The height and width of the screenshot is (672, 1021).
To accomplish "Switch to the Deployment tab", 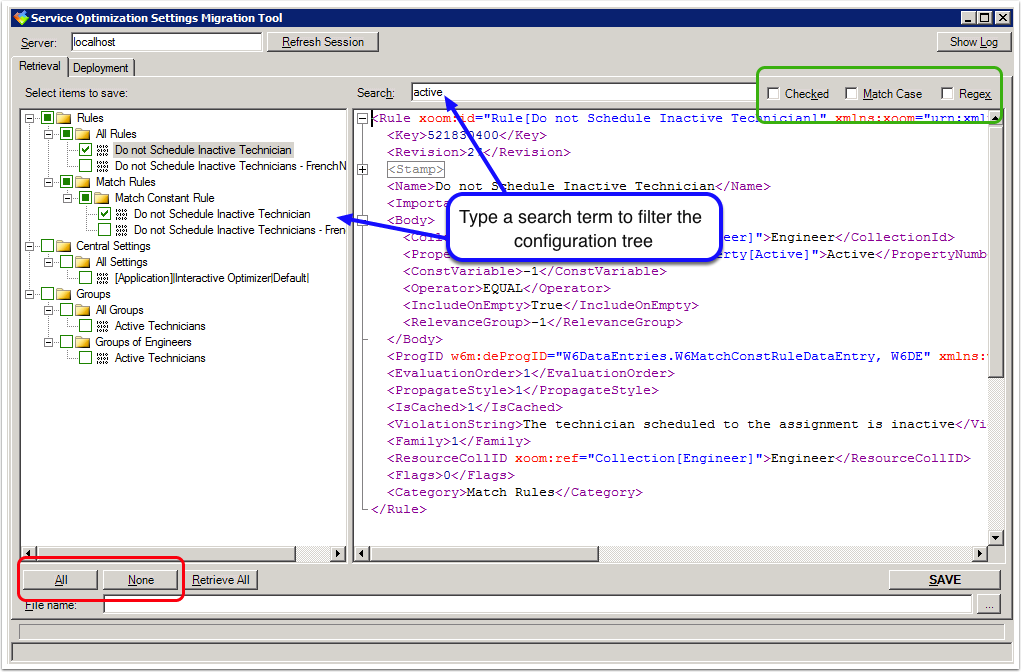I will (x=101, y=68).
